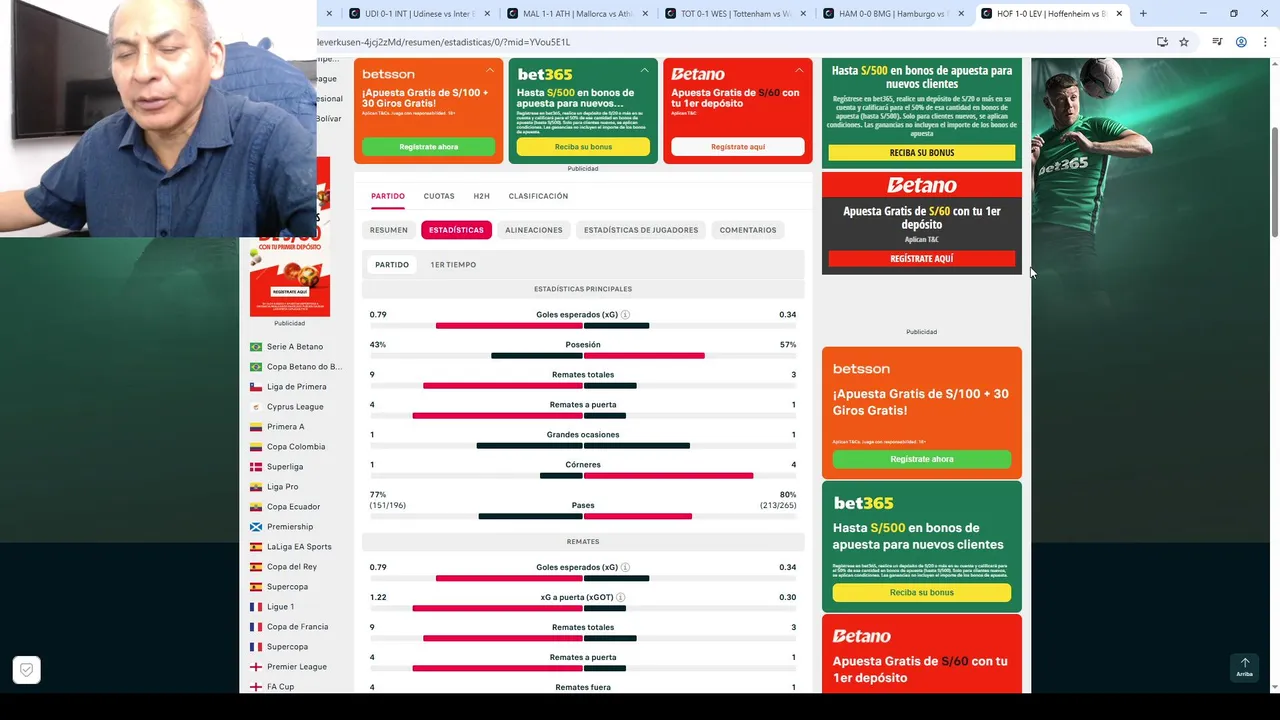Viewport: 1280px width, 720px height.
Task: Click the info icon next to Goles esperados under Estadísticas principales
Action: (x=625, y=314)
